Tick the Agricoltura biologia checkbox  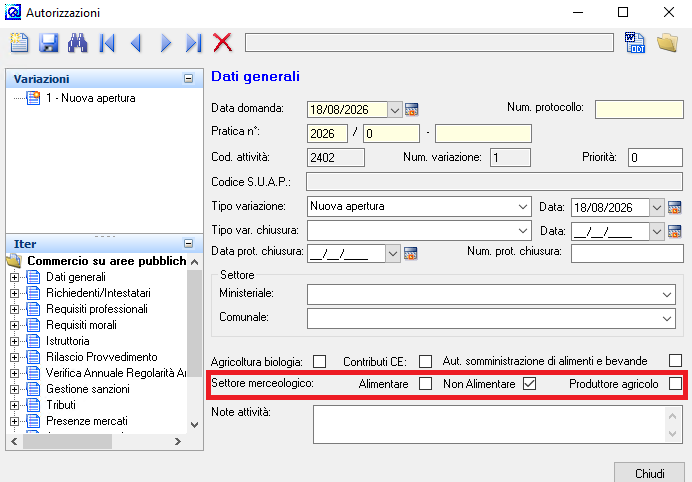[319, 362]
